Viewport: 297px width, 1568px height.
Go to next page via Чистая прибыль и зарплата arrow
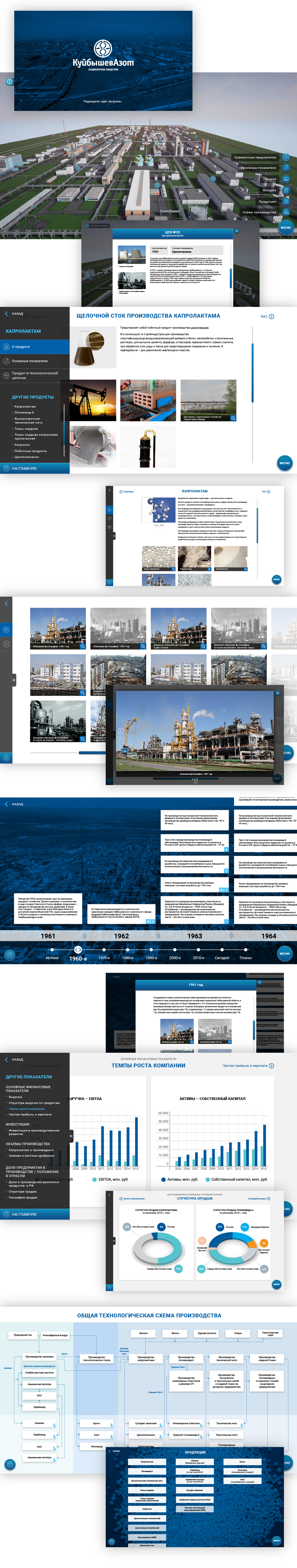(271, 1066)
